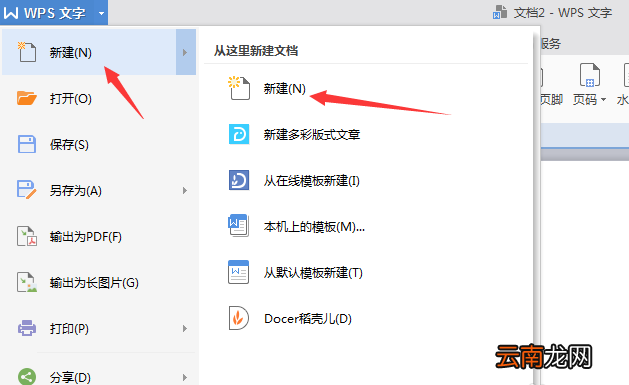629x385 pixels.
Task: Click the green 分享(D) share icon
Action: [27, 377]
